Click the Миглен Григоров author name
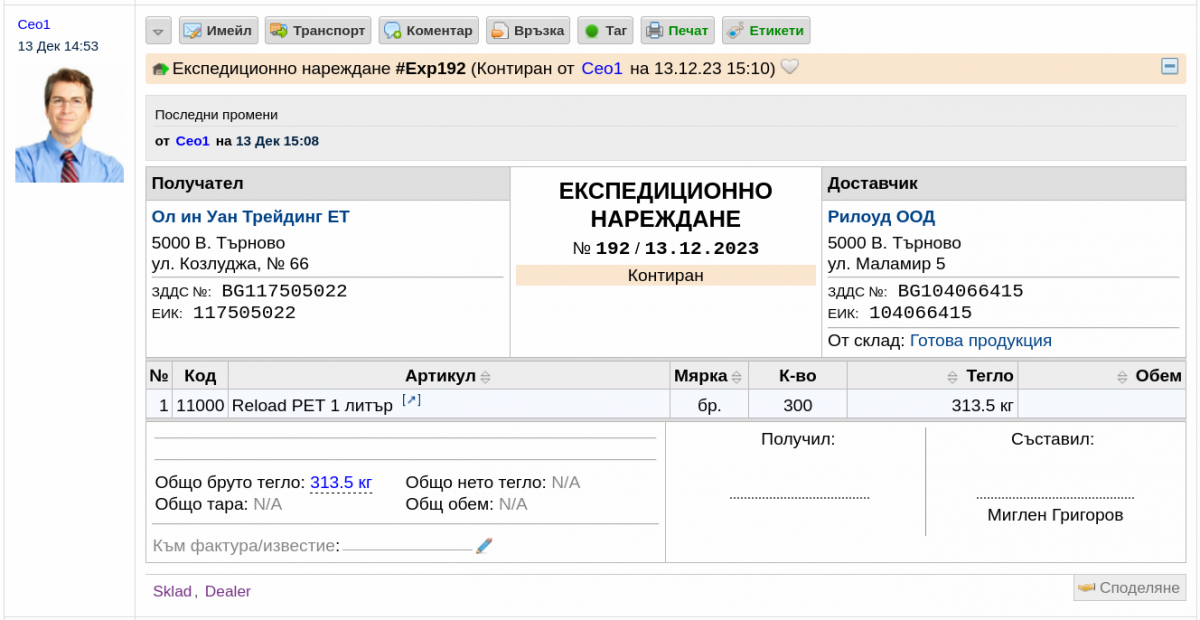Viewport: 1200px width, 620px height. tap(1055, 516)
